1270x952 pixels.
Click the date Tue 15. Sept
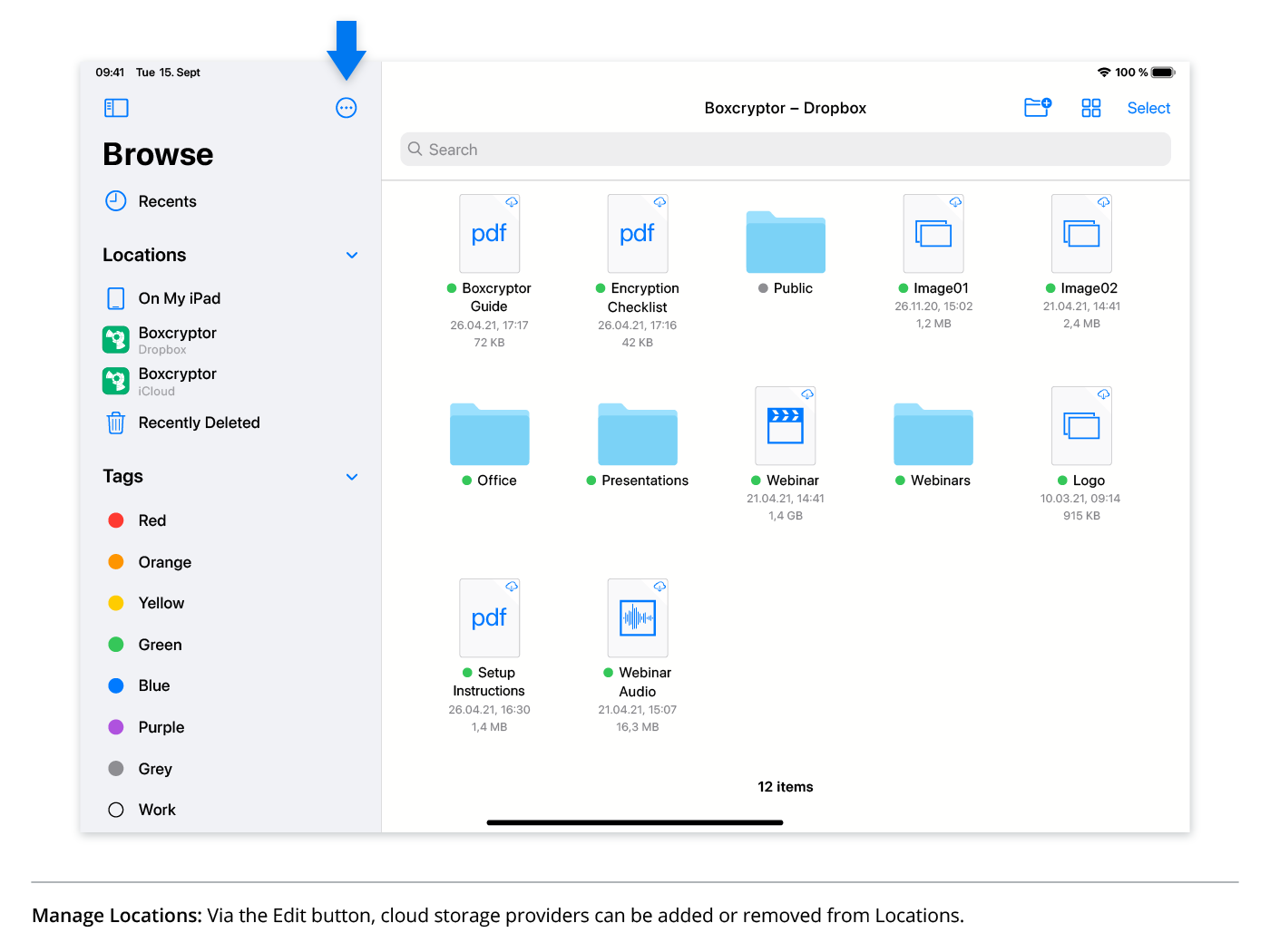point(168,73)
